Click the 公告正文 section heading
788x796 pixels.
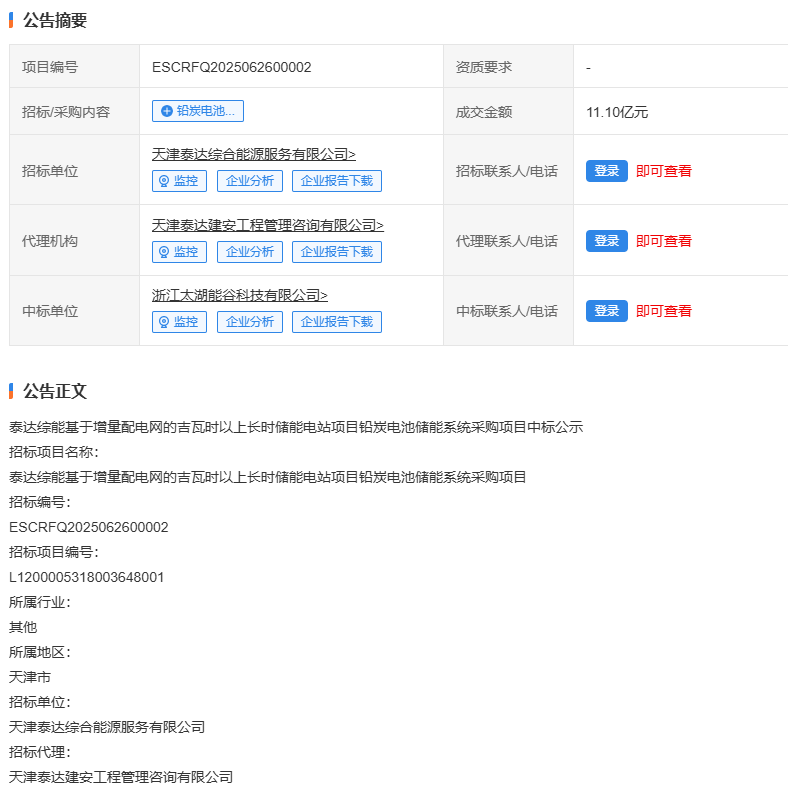[55, 391]
